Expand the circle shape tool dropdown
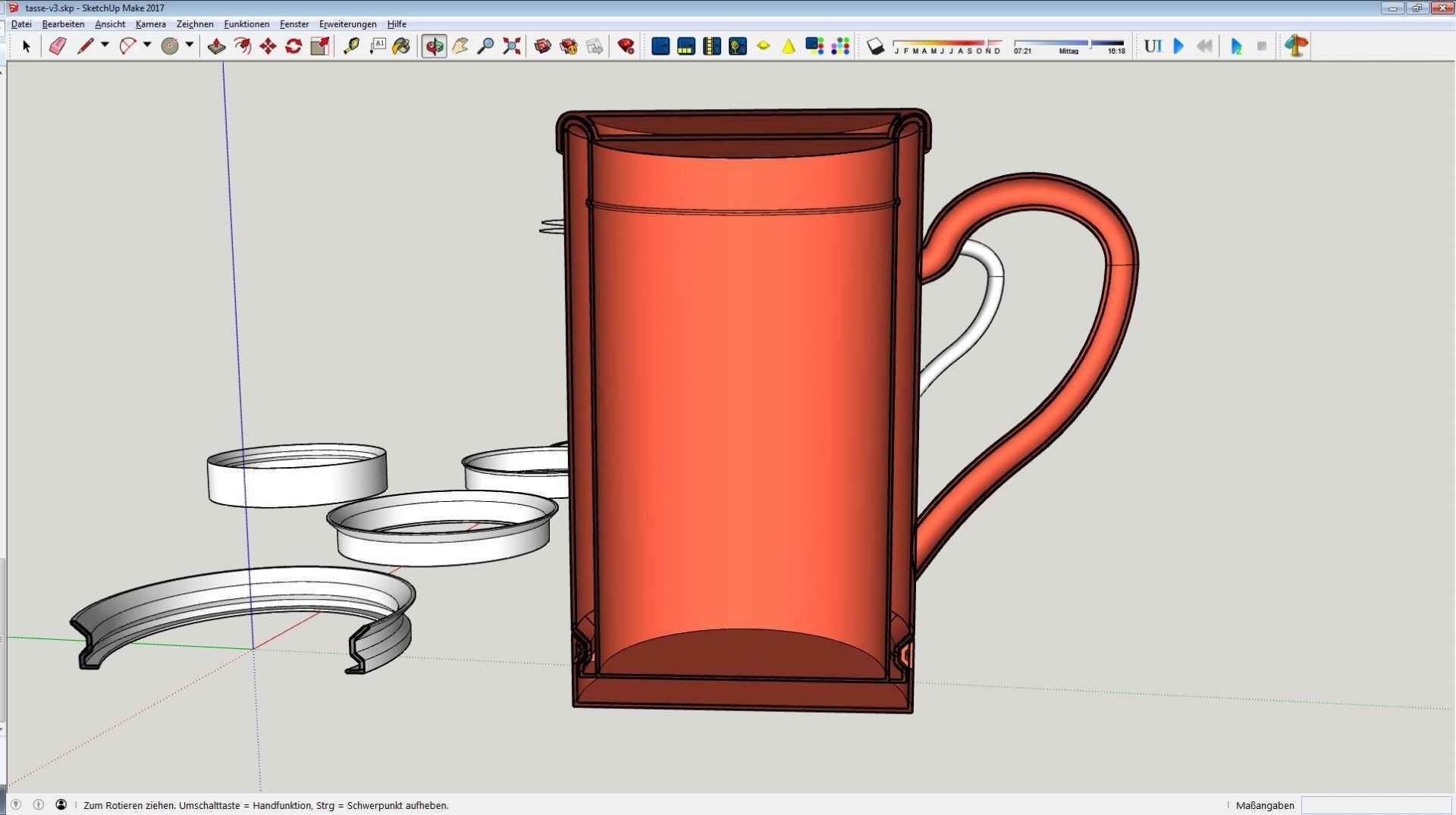Viewport: 1456px width, 815px height. pyautogui.click(x=190, y=45)
